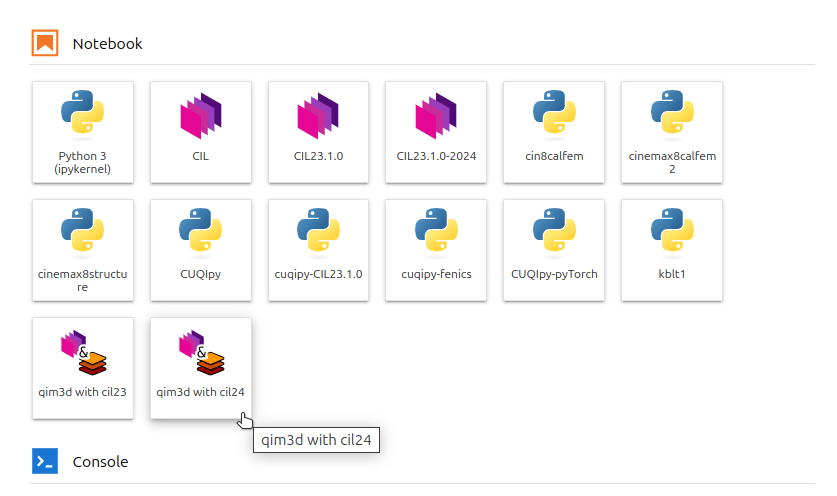Launch a Python 3 (ipykernel) notebook

coord(83,132)
